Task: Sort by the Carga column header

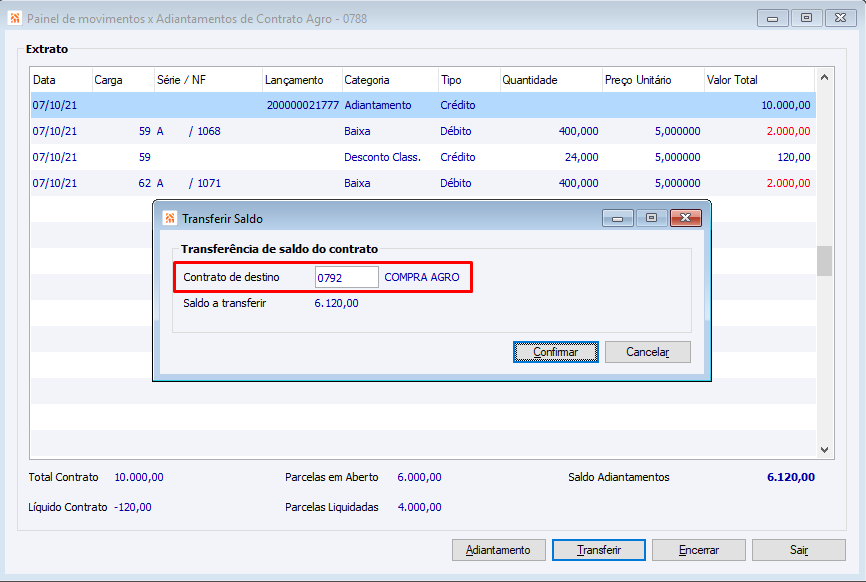Action: click(123, 80)
